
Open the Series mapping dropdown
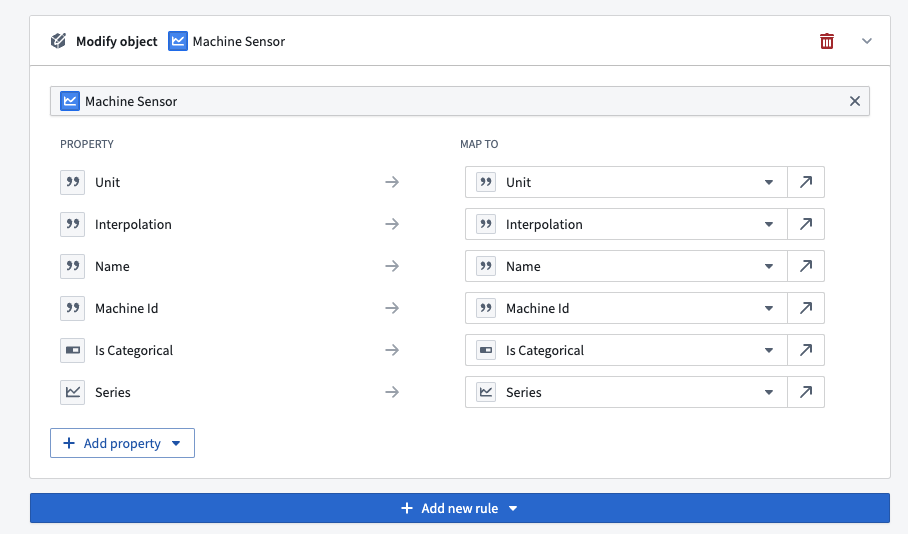coord(626,392)
